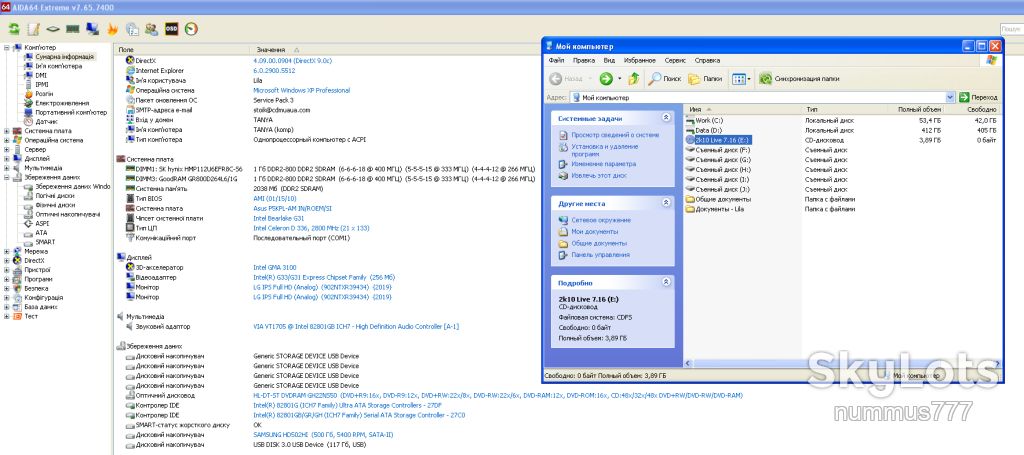
Task: Click the green Forward arrow in My Computer
Action: [x=606, y=79]
